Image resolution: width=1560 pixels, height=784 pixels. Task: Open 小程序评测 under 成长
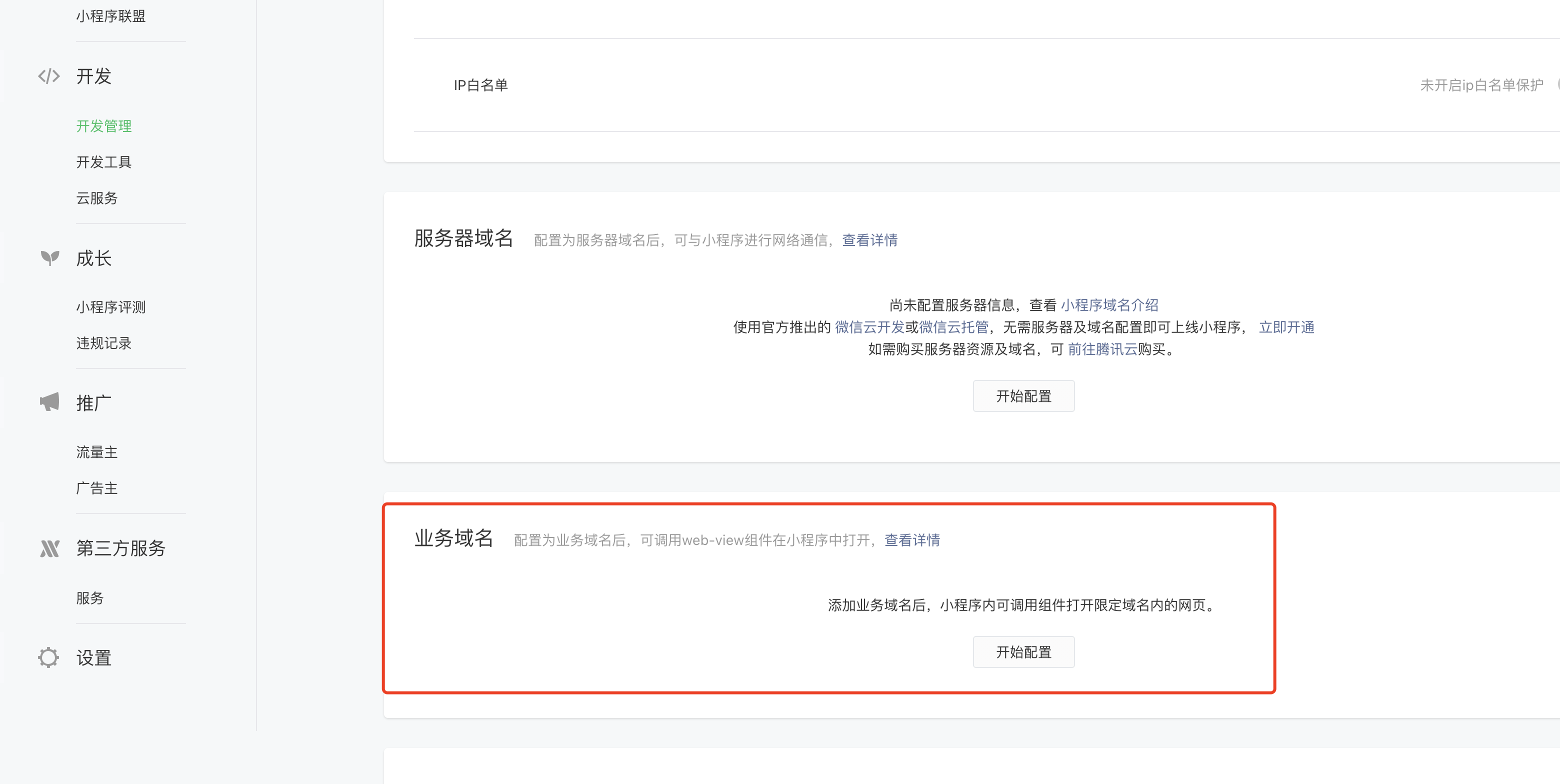coord(111,307)
